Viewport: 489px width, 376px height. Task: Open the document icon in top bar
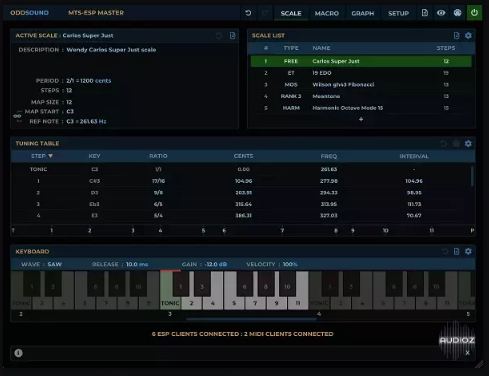click(425, 13)
